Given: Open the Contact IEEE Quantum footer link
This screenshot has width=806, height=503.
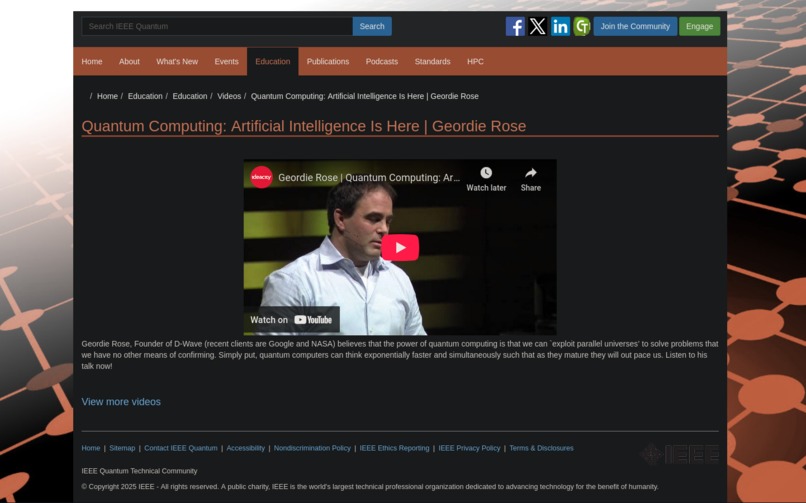Looking at the screenshot, I should 181,448.
